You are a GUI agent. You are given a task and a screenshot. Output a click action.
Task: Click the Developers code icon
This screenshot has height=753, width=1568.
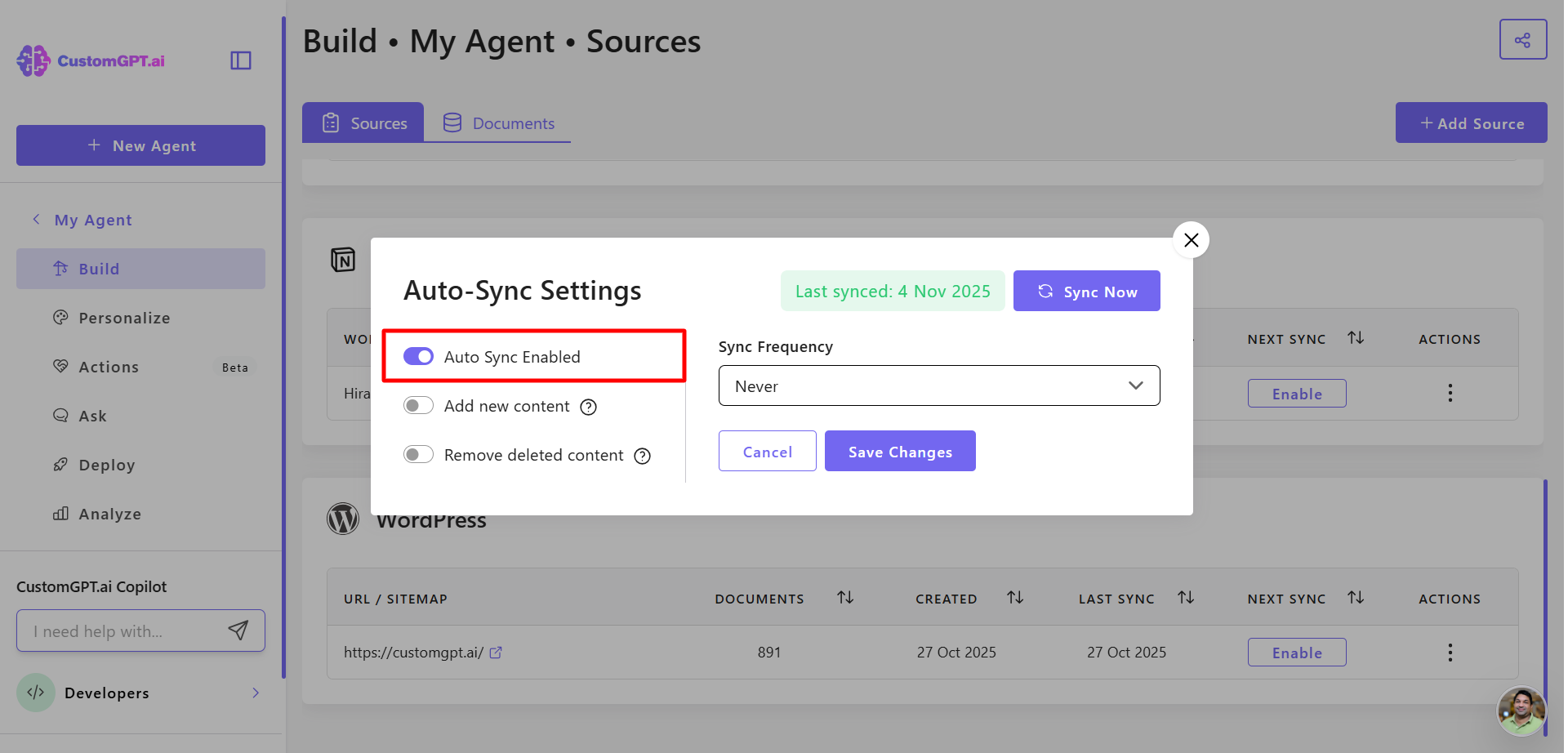coord(36,693)
